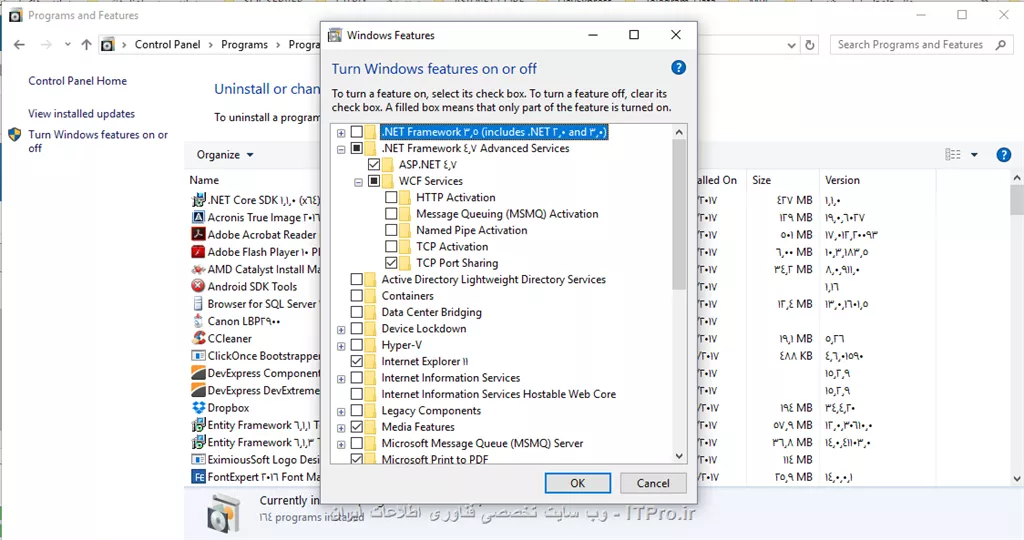Click the CCleaner program icon

(x=198, y=338)
